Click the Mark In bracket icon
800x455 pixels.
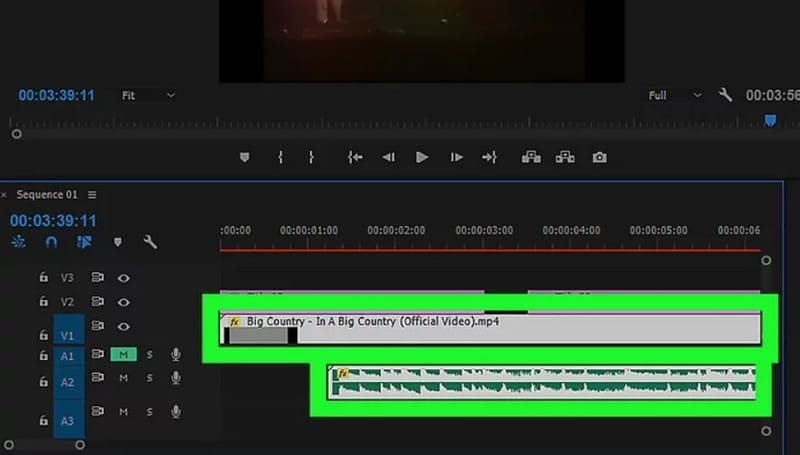pos(281,157)
